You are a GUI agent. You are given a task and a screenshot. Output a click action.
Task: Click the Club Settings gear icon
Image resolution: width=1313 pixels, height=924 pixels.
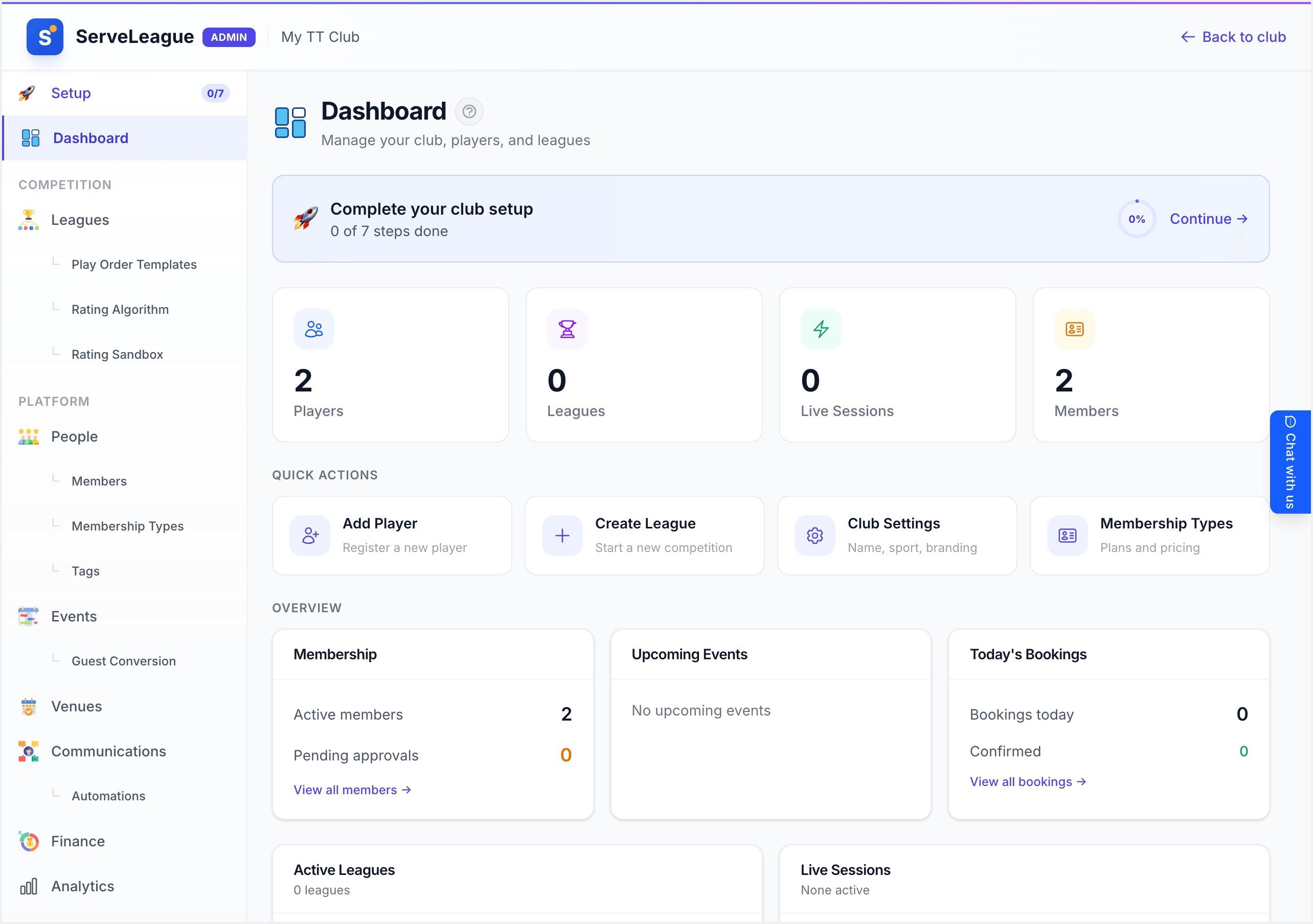point(815,536)
